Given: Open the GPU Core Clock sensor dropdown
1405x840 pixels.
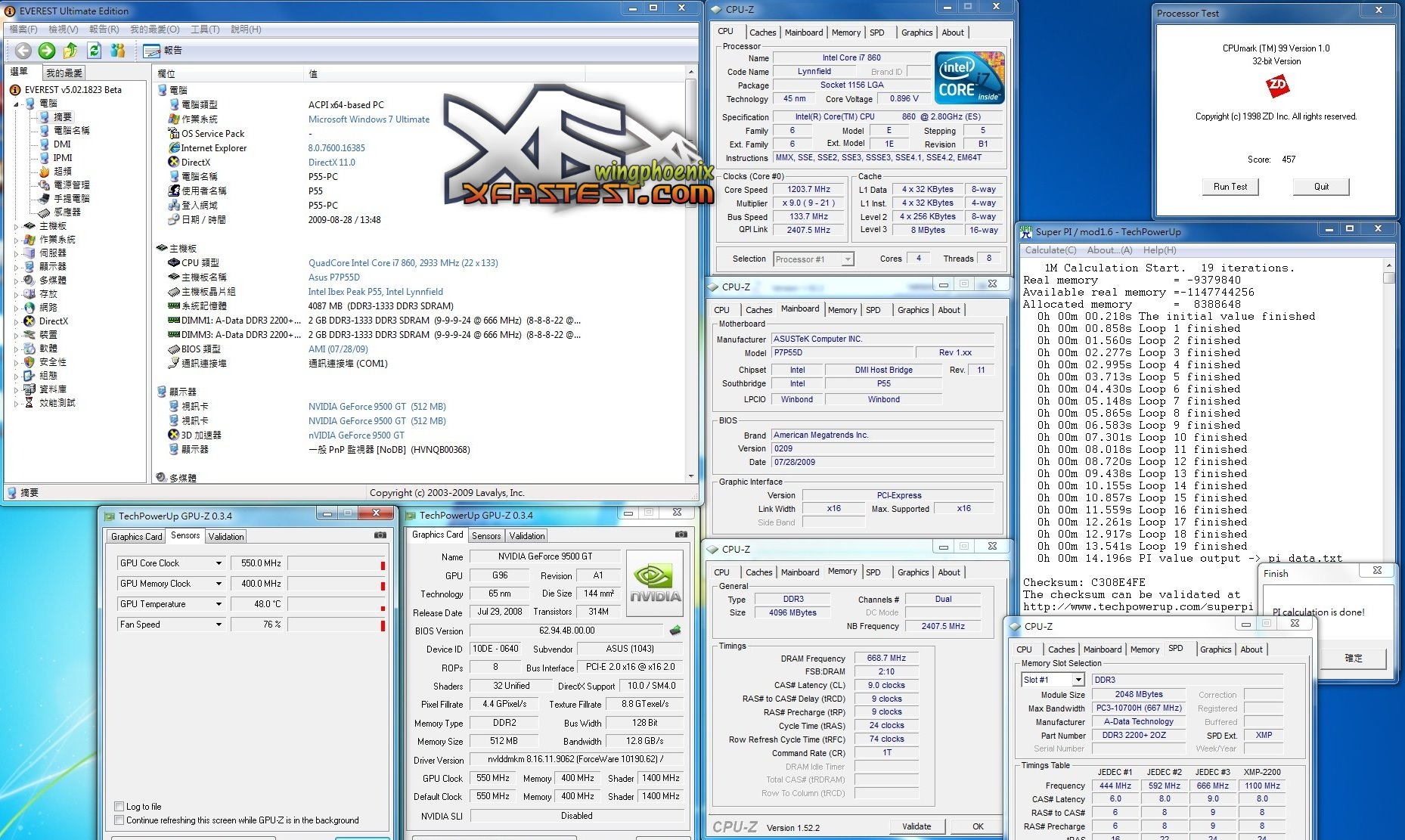Looking at the screenshot, I should [x=219, y=563].
